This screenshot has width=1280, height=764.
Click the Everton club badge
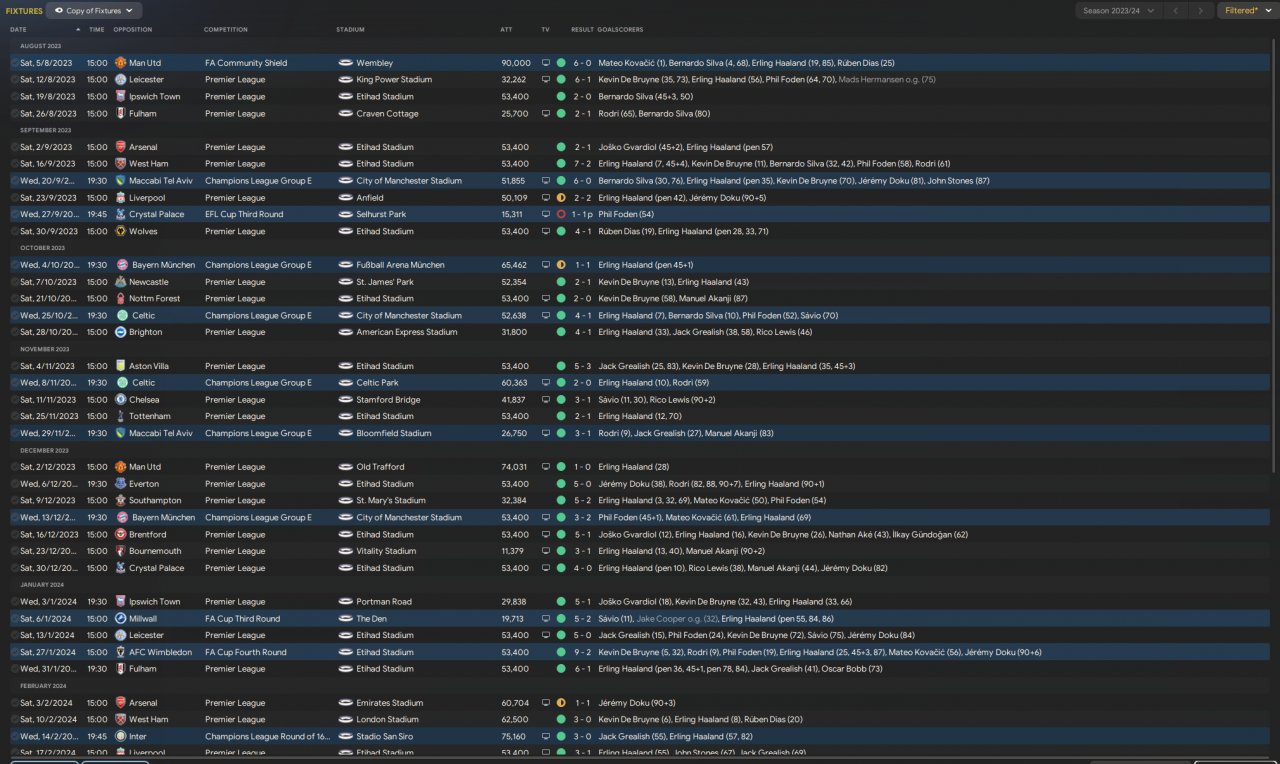[120, 484]
